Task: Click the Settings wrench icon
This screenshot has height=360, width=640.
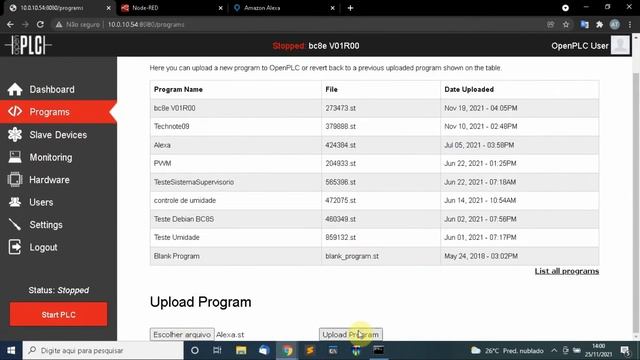Action: pyautogui.click(x=15, y=224)
